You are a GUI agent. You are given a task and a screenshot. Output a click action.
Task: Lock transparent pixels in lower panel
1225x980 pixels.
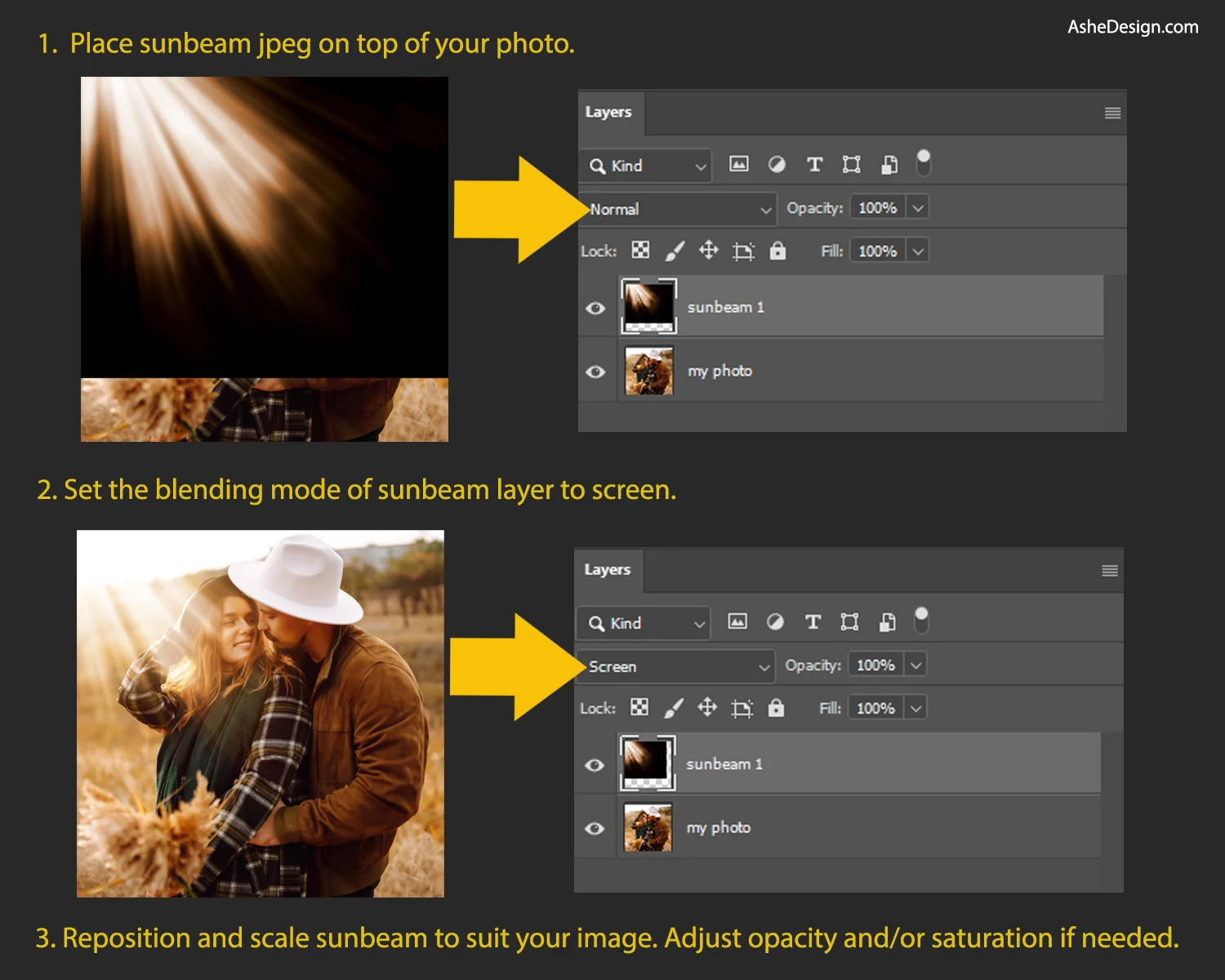click(x=639, y=707)
